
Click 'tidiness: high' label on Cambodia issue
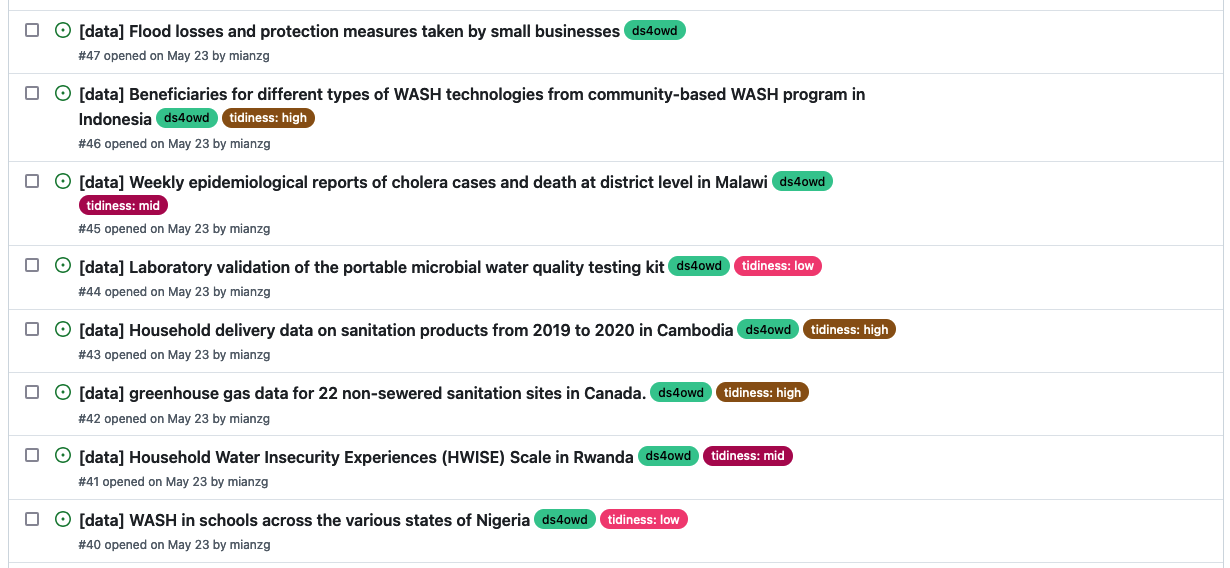tap(849, 330)
